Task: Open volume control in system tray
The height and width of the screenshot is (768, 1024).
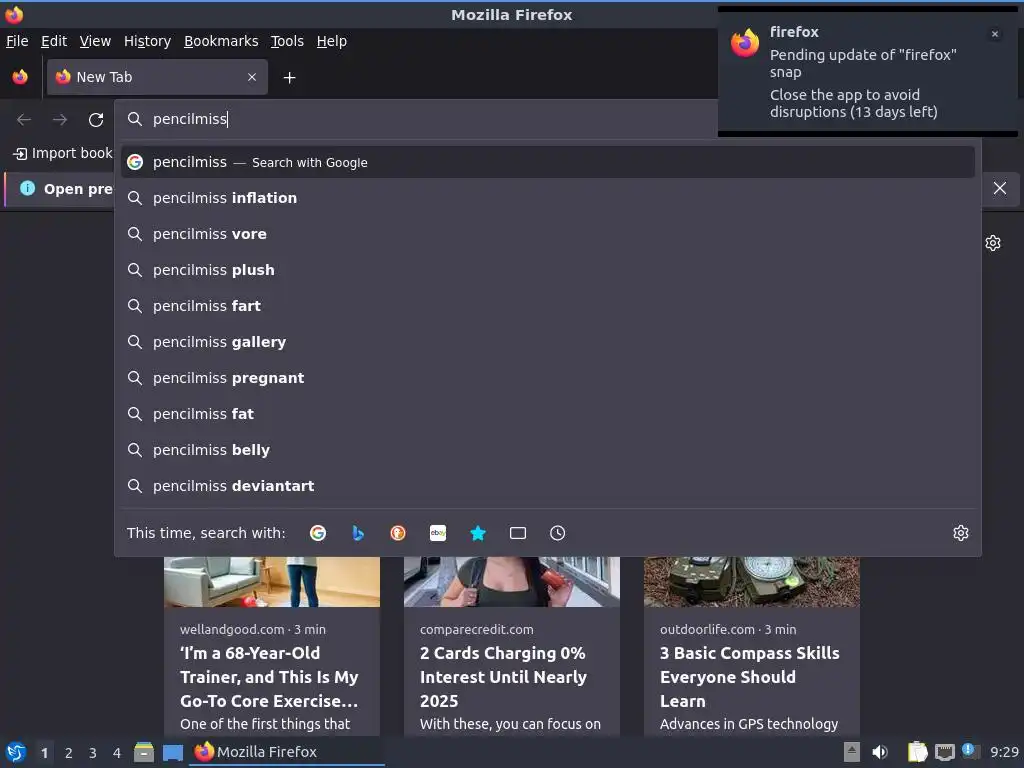Action: click(x=880, y=752)
